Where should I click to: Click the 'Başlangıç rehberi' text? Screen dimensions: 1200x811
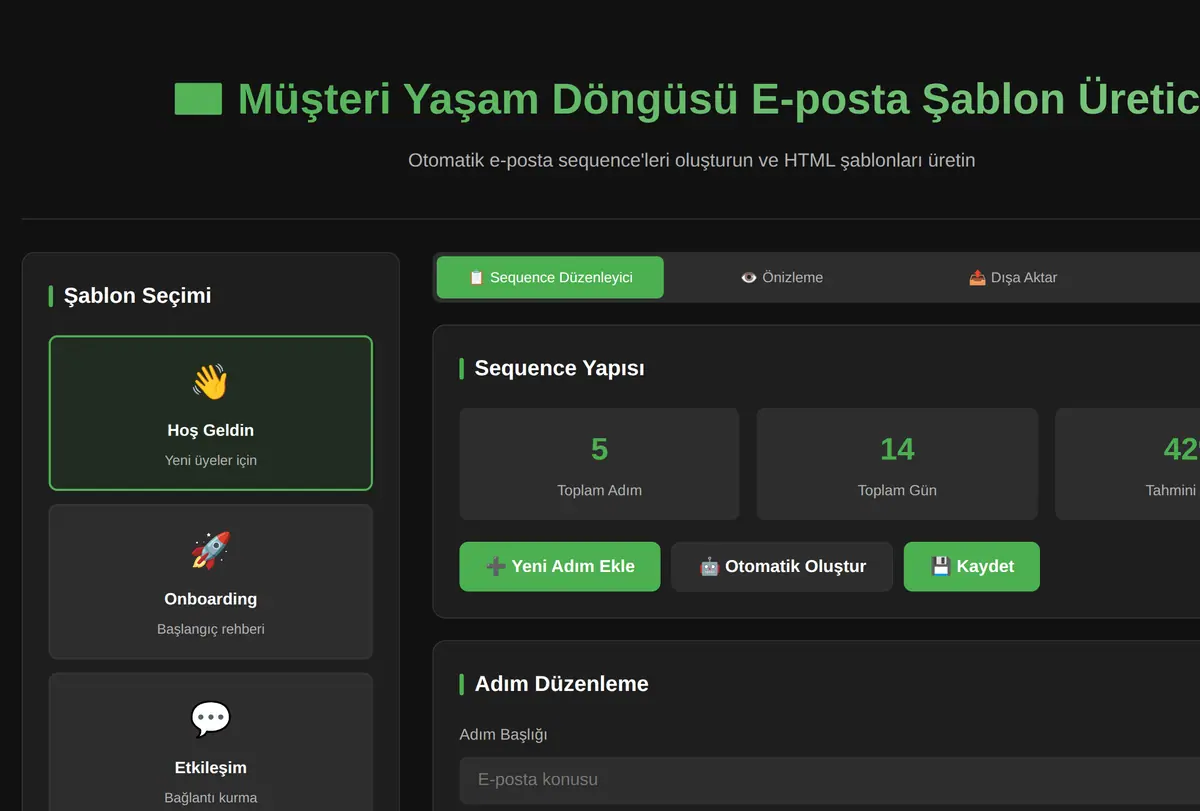coord(211,629)
